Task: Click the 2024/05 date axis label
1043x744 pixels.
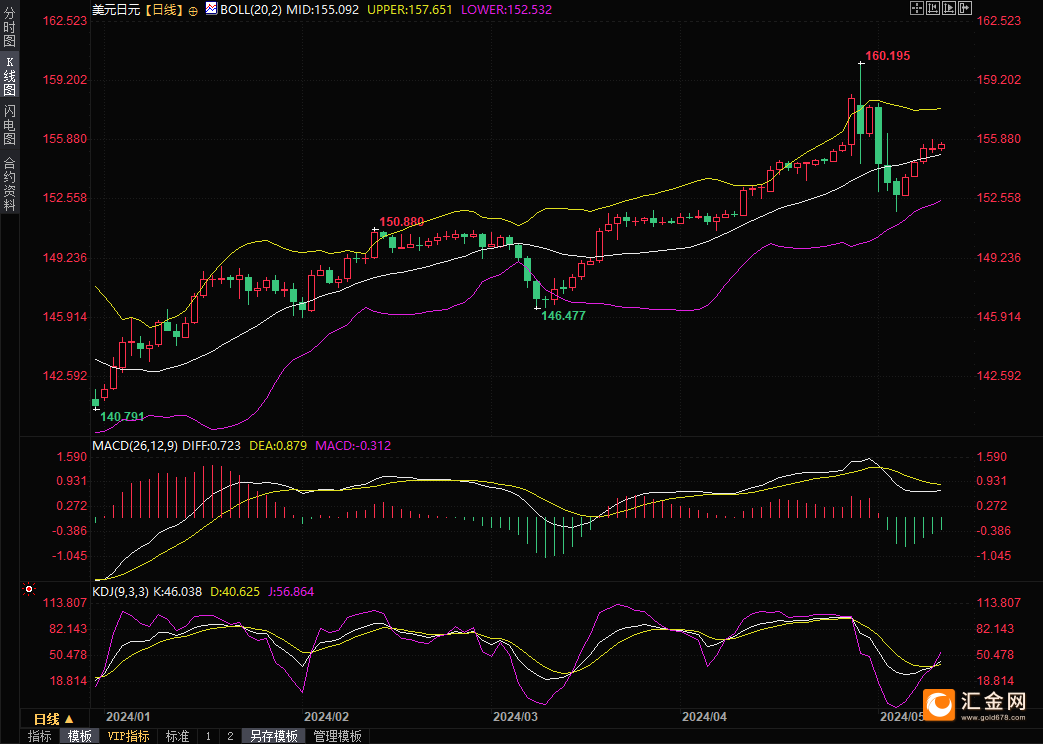Action: pyautogui.click(x=902, y=717)
